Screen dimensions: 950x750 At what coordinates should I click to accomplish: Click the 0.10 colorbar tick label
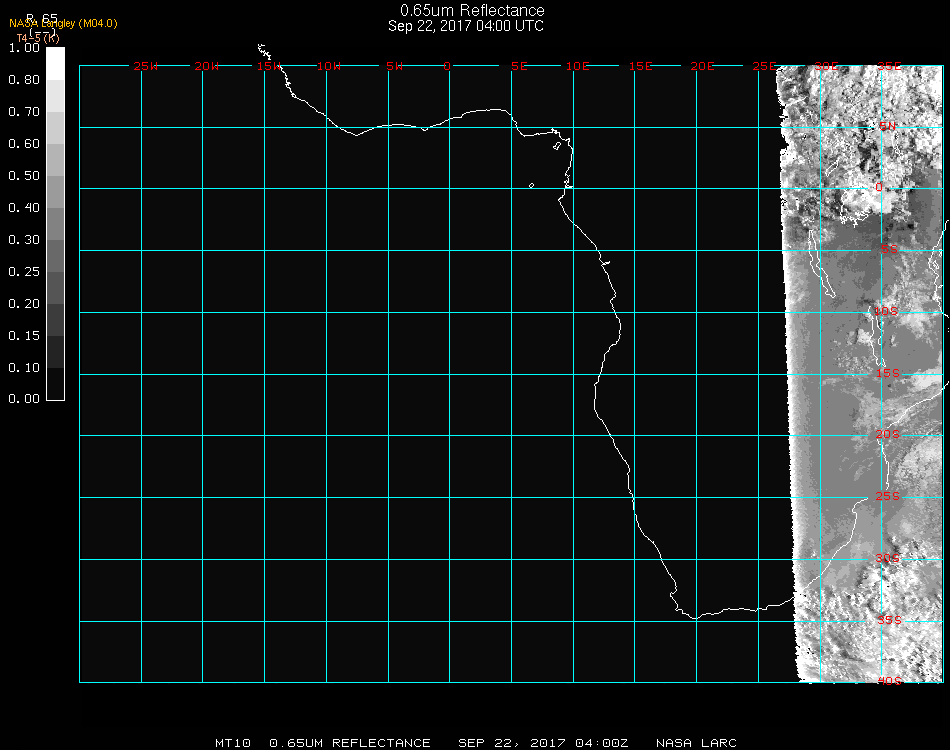coord(24,368)
